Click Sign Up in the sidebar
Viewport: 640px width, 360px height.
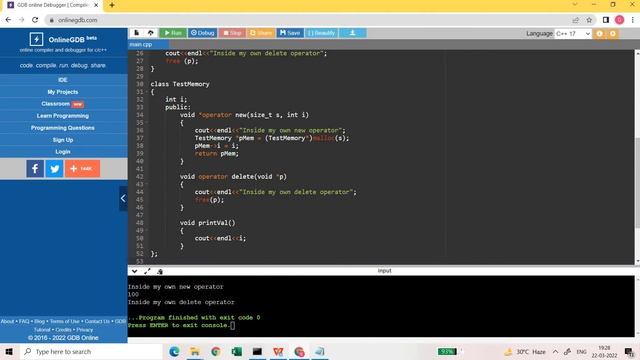coord(63,140)
